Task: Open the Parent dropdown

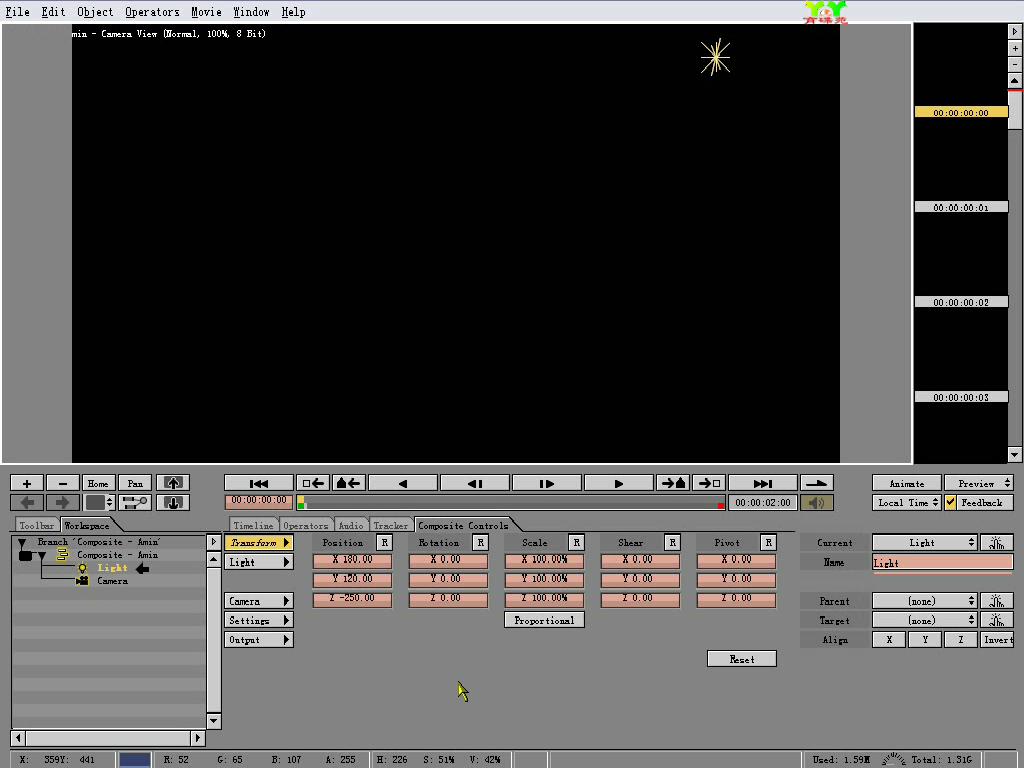Action: [925, 601]
